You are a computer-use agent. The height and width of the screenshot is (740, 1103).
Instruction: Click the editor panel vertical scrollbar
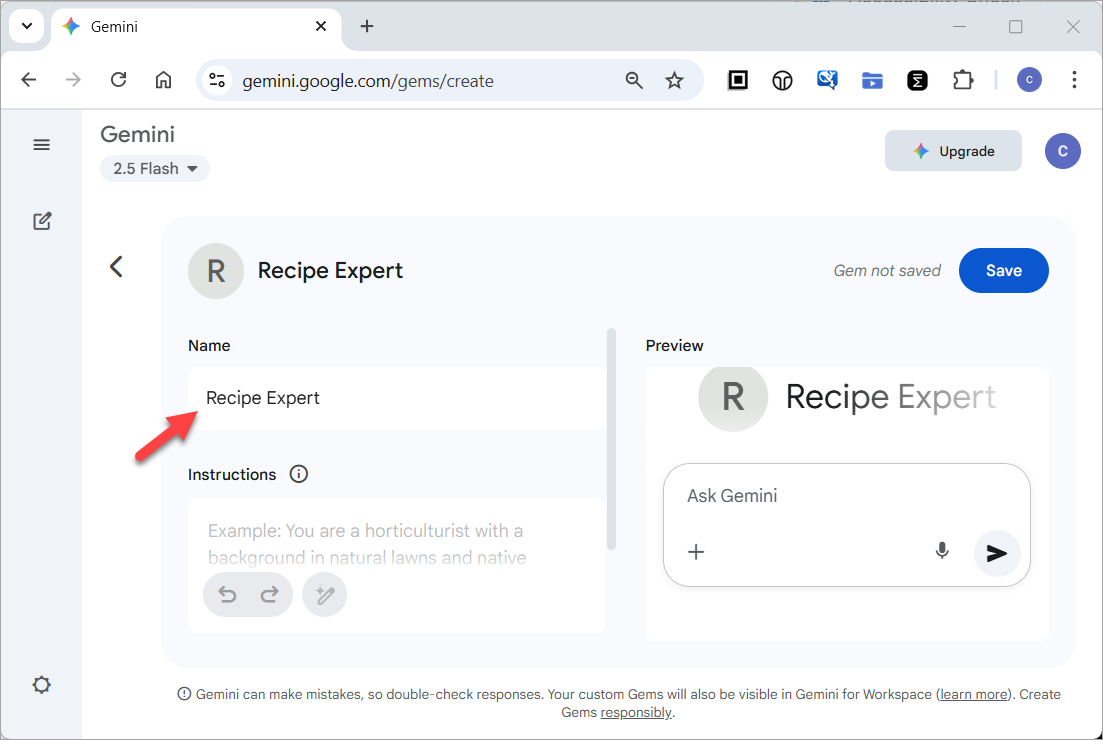point(611,438)
